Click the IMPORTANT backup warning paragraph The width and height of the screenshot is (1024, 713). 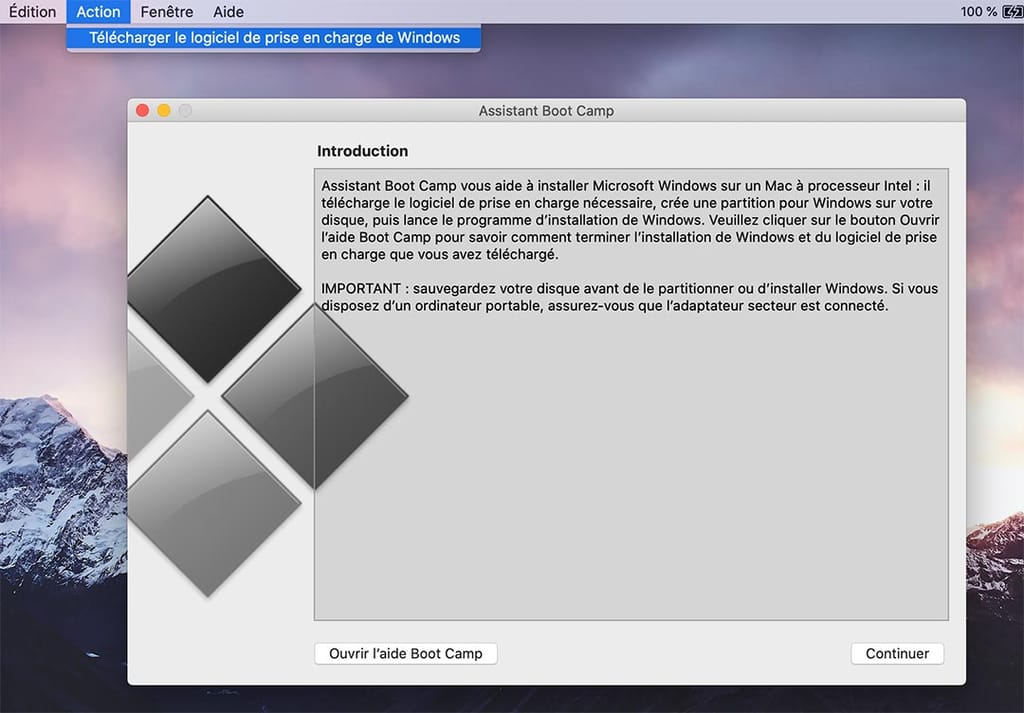point(630,297)
